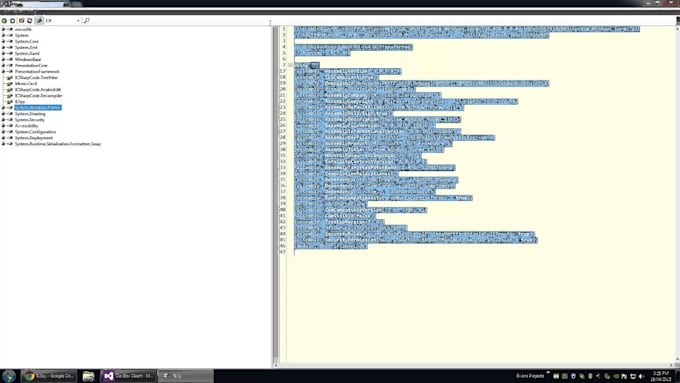Viewport: 680px width, 383px height.
Task: Select the ILSpy assembly tree item
Action: click(x=20, y=101)
